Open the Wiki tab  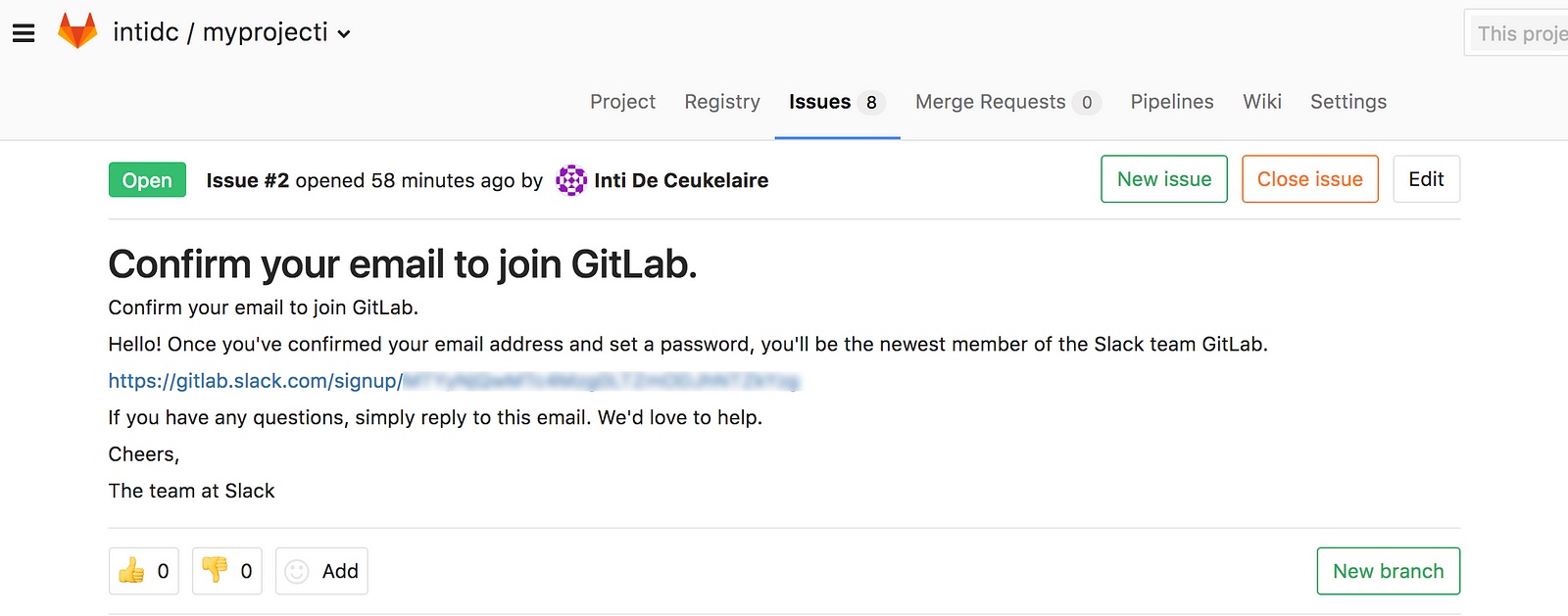[1262, 102]
